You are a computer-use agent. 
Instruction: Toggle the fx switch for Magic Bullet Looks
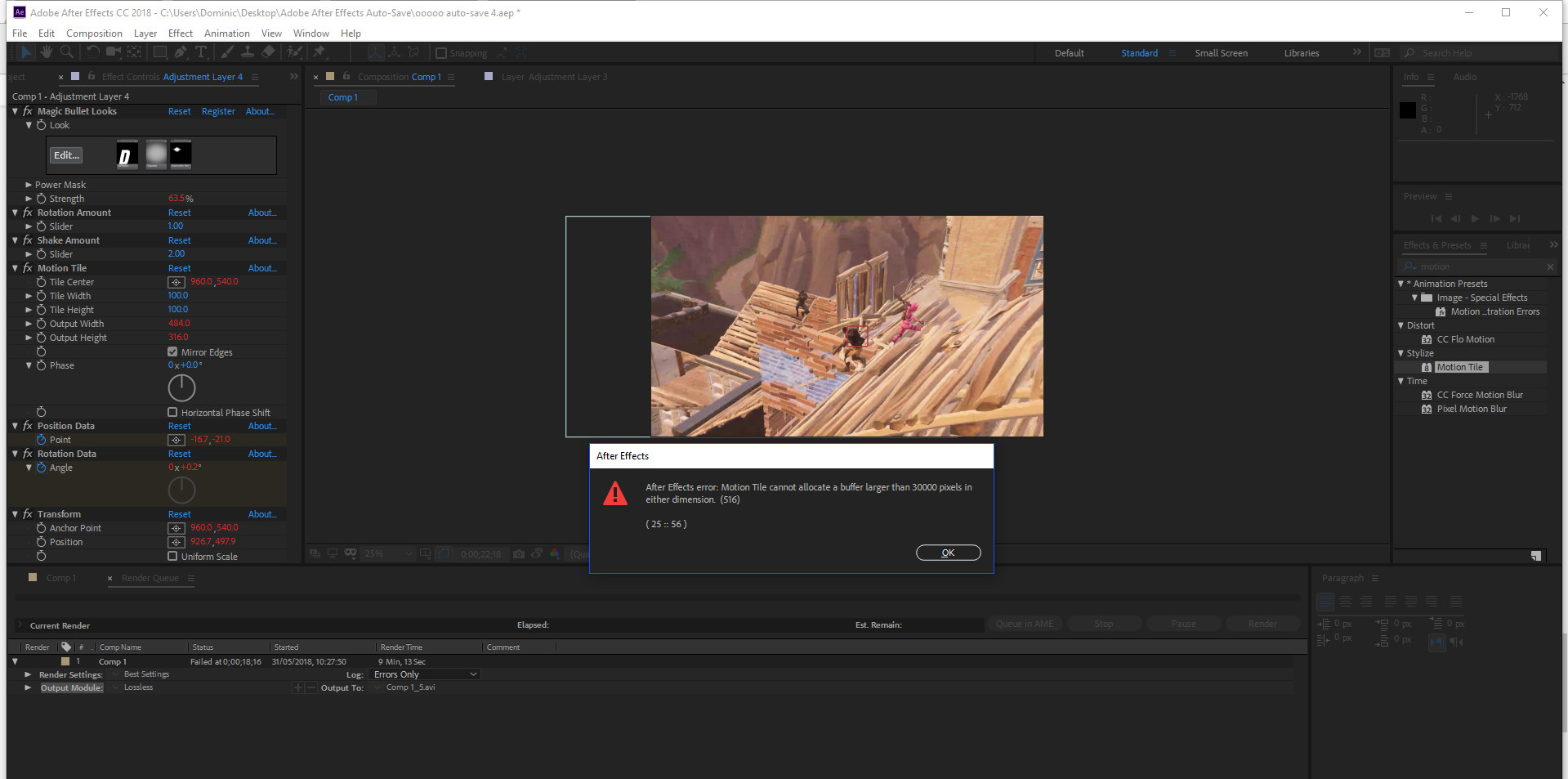tap(28, 111)
